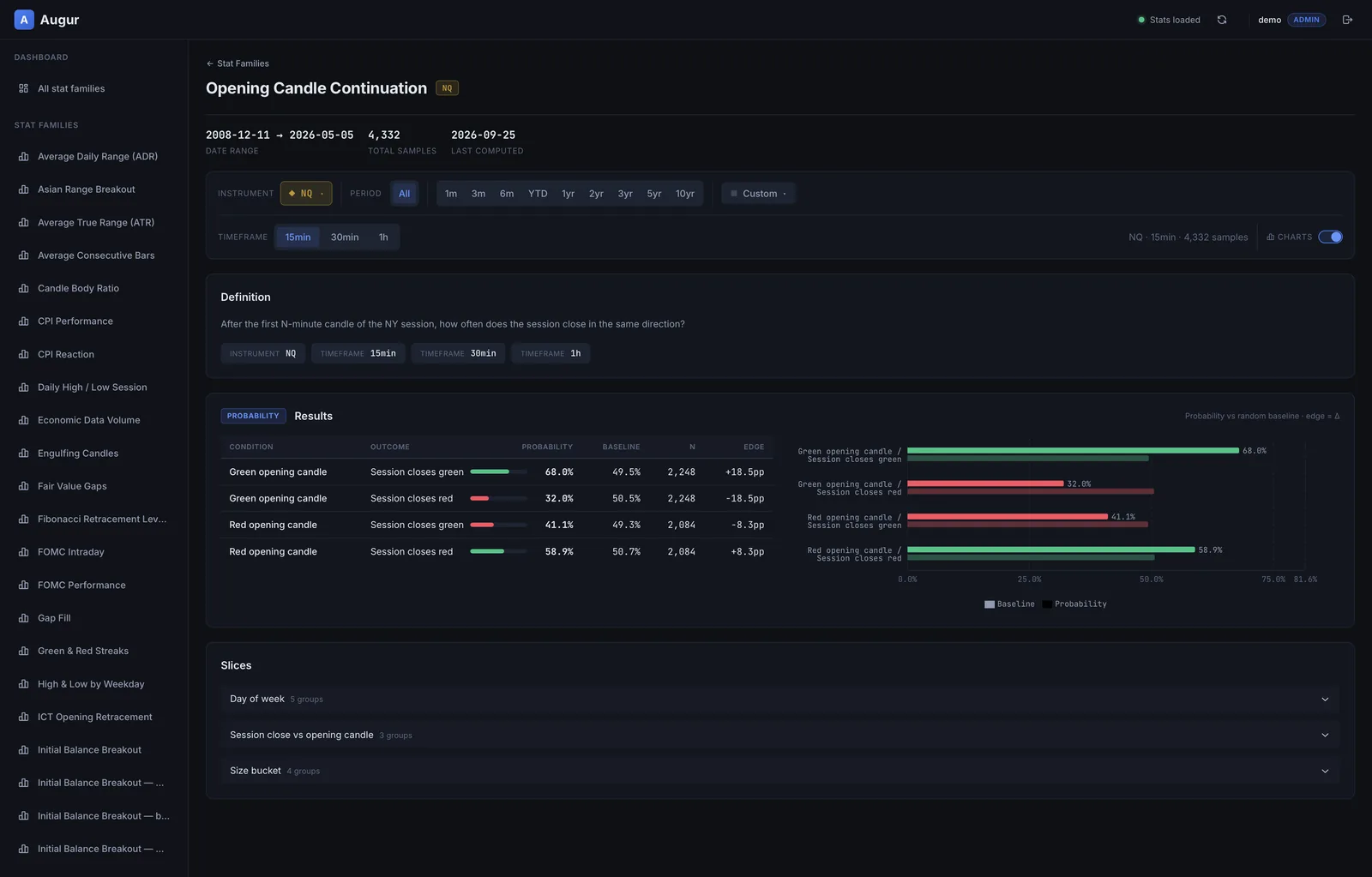Click the logout icon
Image resolution: width=1372 pixels, height=877 pixels.
click(x=1347, y=20)
